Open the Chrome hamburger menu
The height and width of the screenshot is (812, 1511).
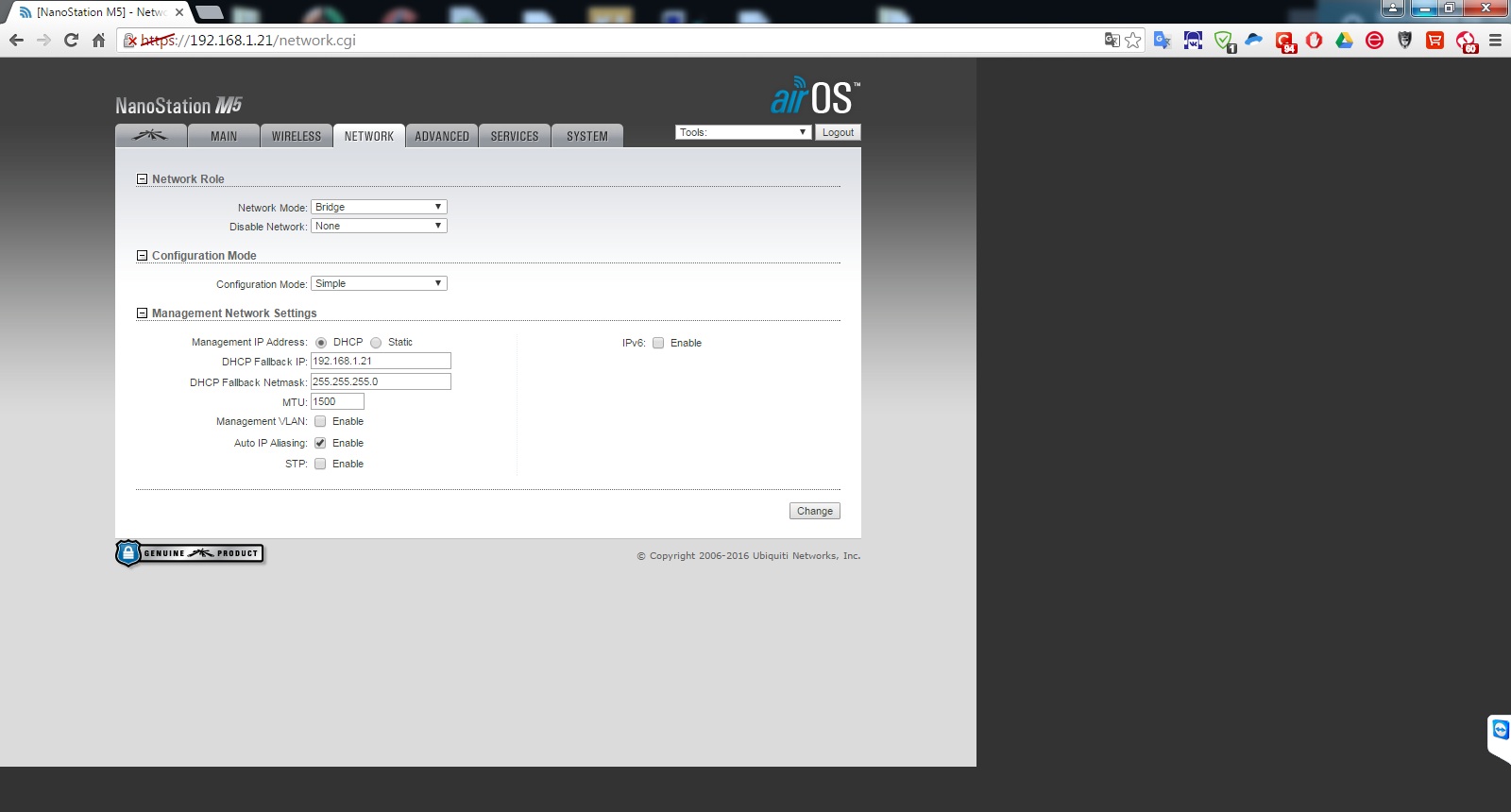point(1495,41)
